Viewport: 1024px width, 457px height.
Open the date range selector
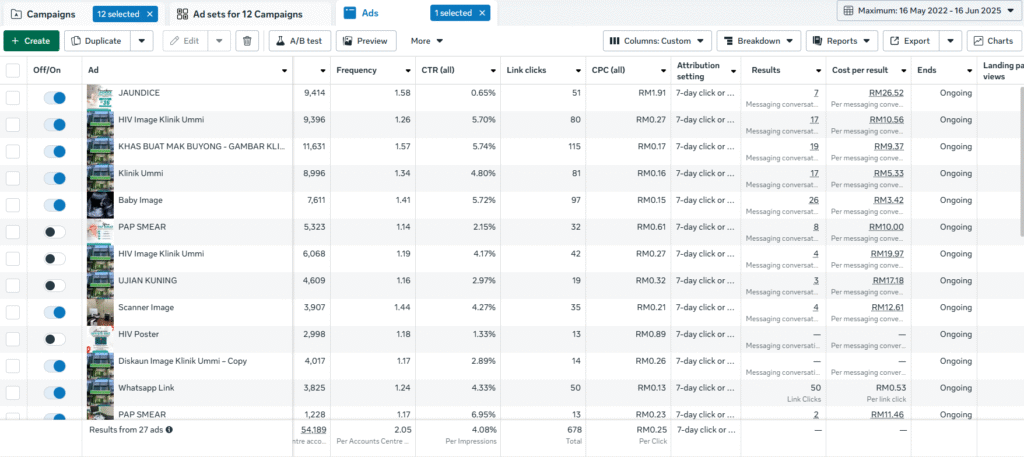tap(929, 11)
